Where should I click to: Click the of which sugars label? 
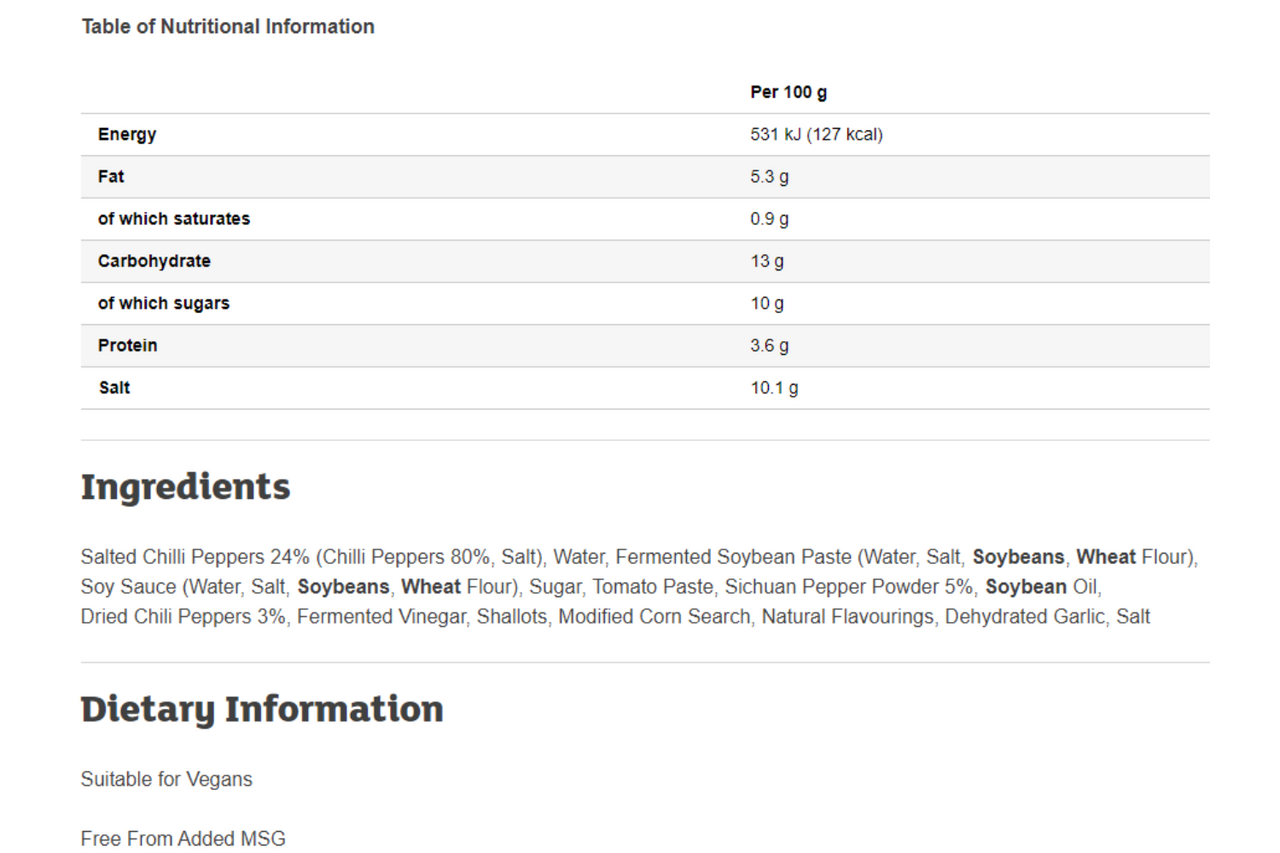[x=163, y=303]
